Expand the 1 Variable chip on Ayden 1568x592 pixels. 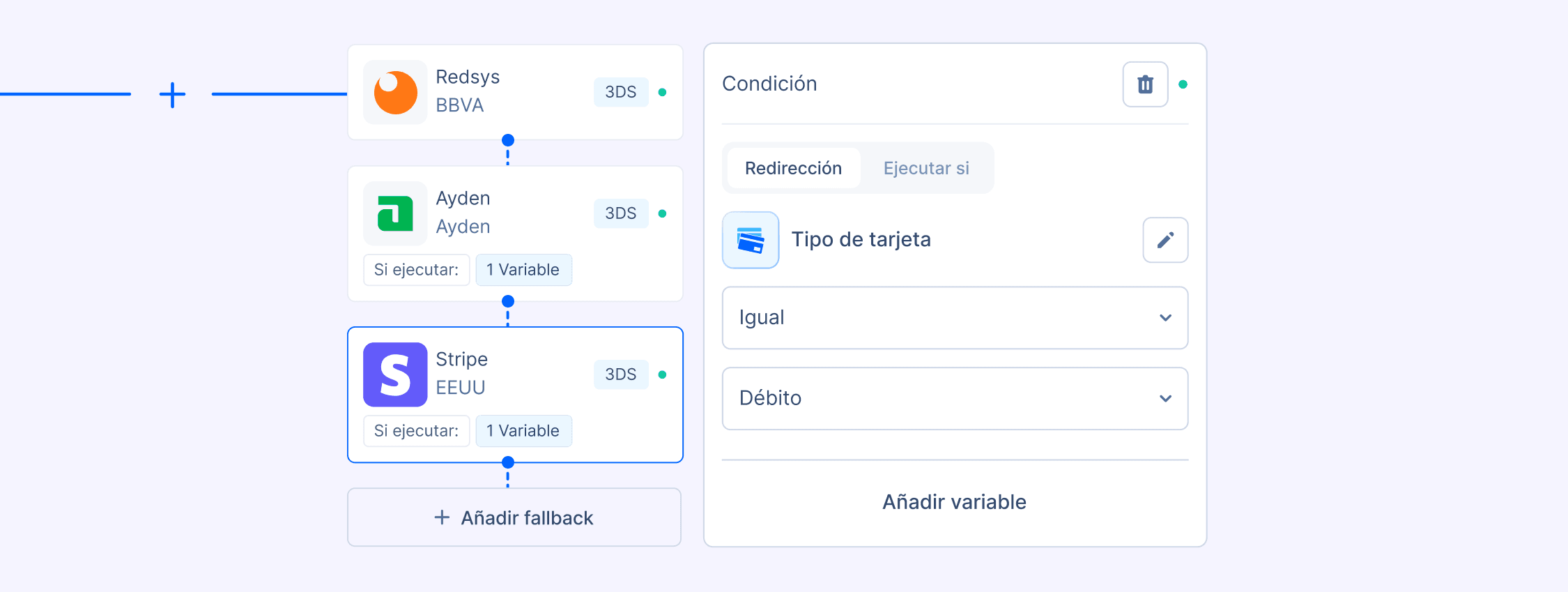pos(524,270)
